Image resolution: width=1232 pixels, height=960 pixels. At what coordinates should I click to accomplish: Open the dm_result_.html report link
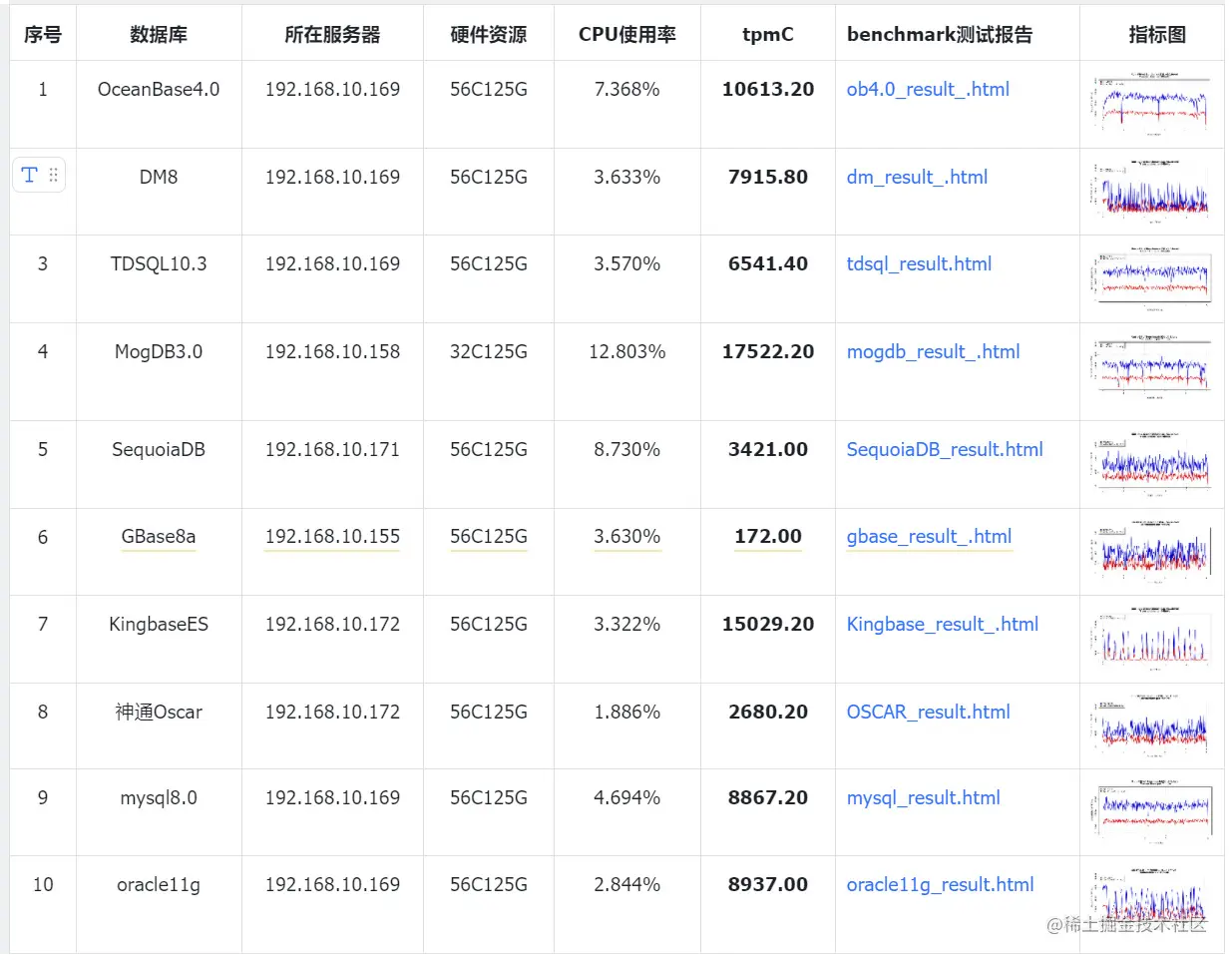(x=917, y=177)
